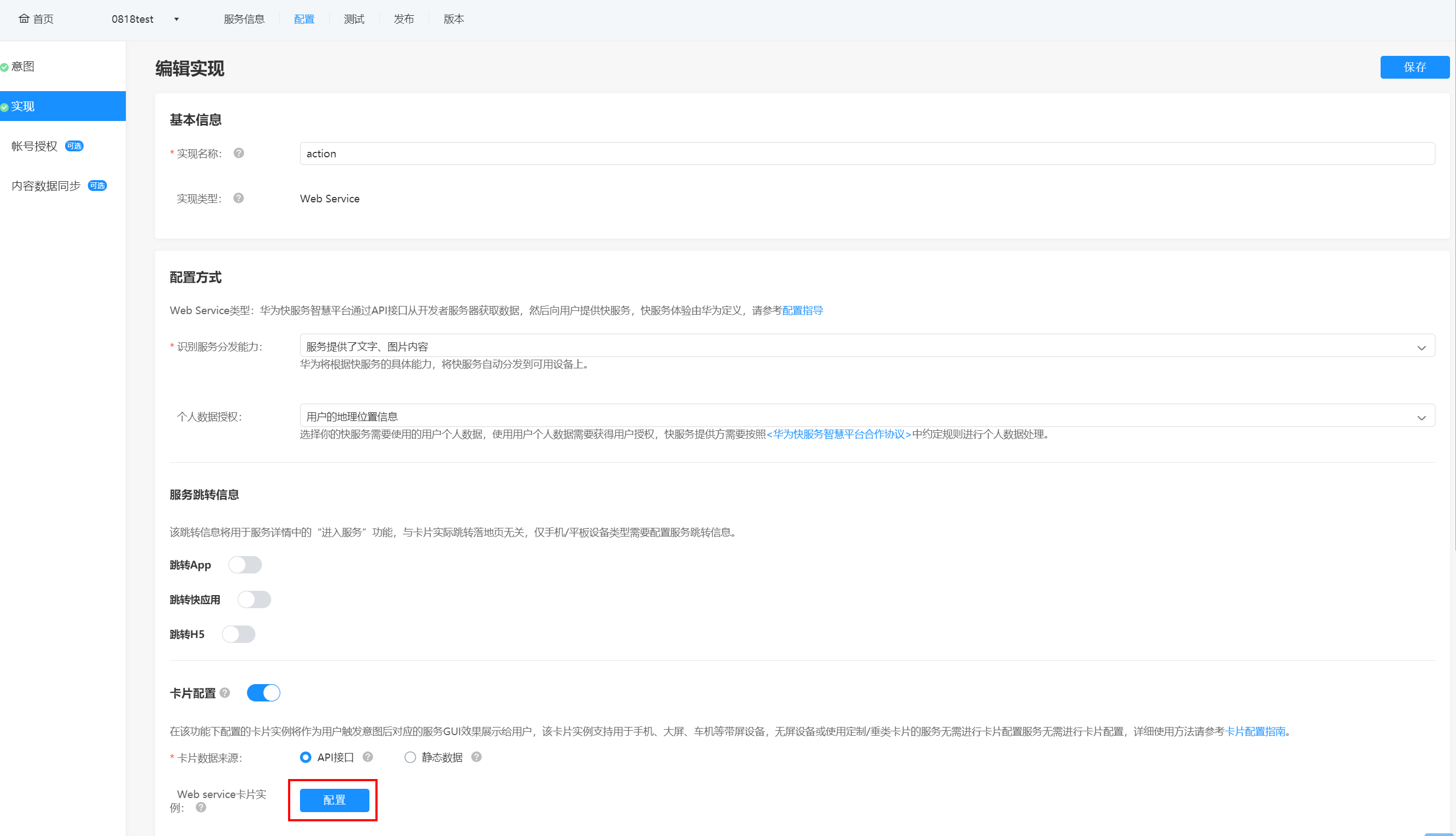This screenshot has width=1456, height=836.
Task: Select the 静态数据 radio option
Action: click(x=410, y=757)
